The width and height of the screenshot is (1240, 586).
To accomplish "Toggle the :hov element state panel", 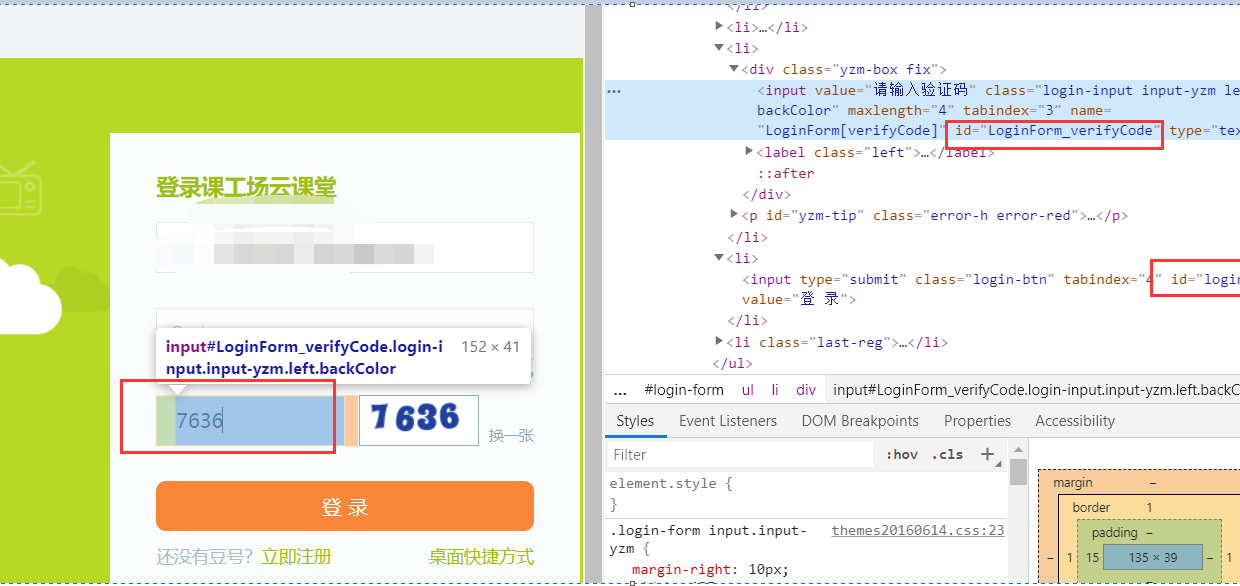I will pos(902,454).
